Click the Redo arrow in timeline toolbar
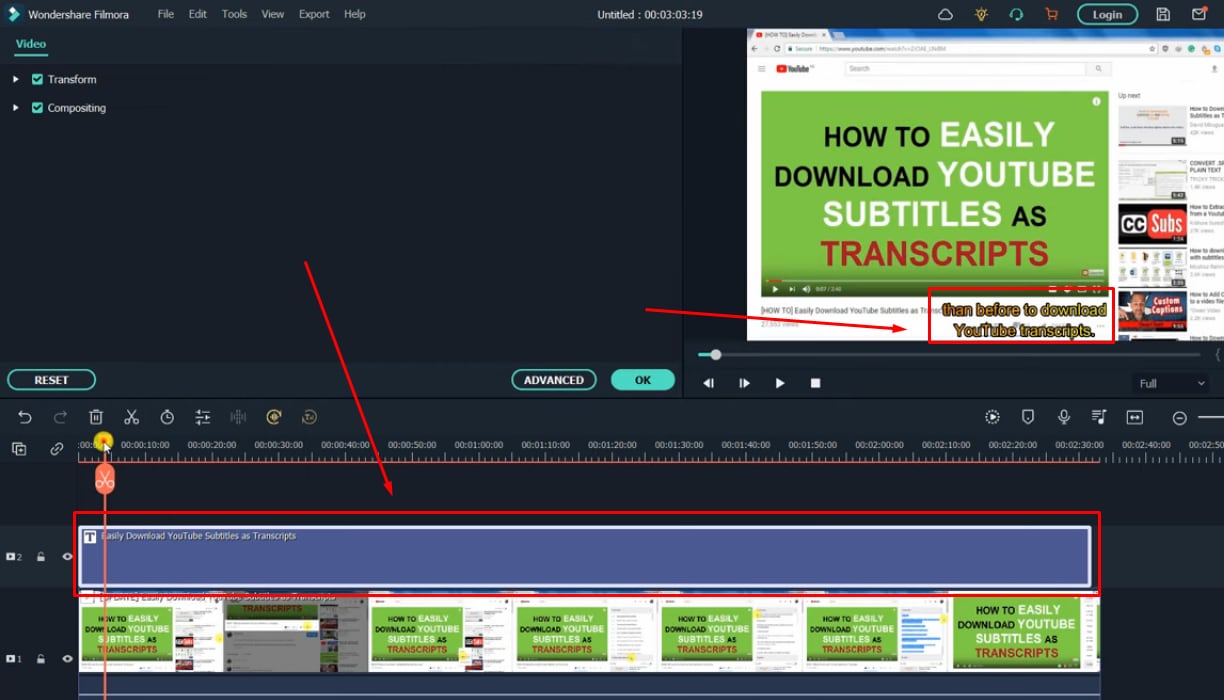This screenshot has height=700, width=1224. [60, 417]
